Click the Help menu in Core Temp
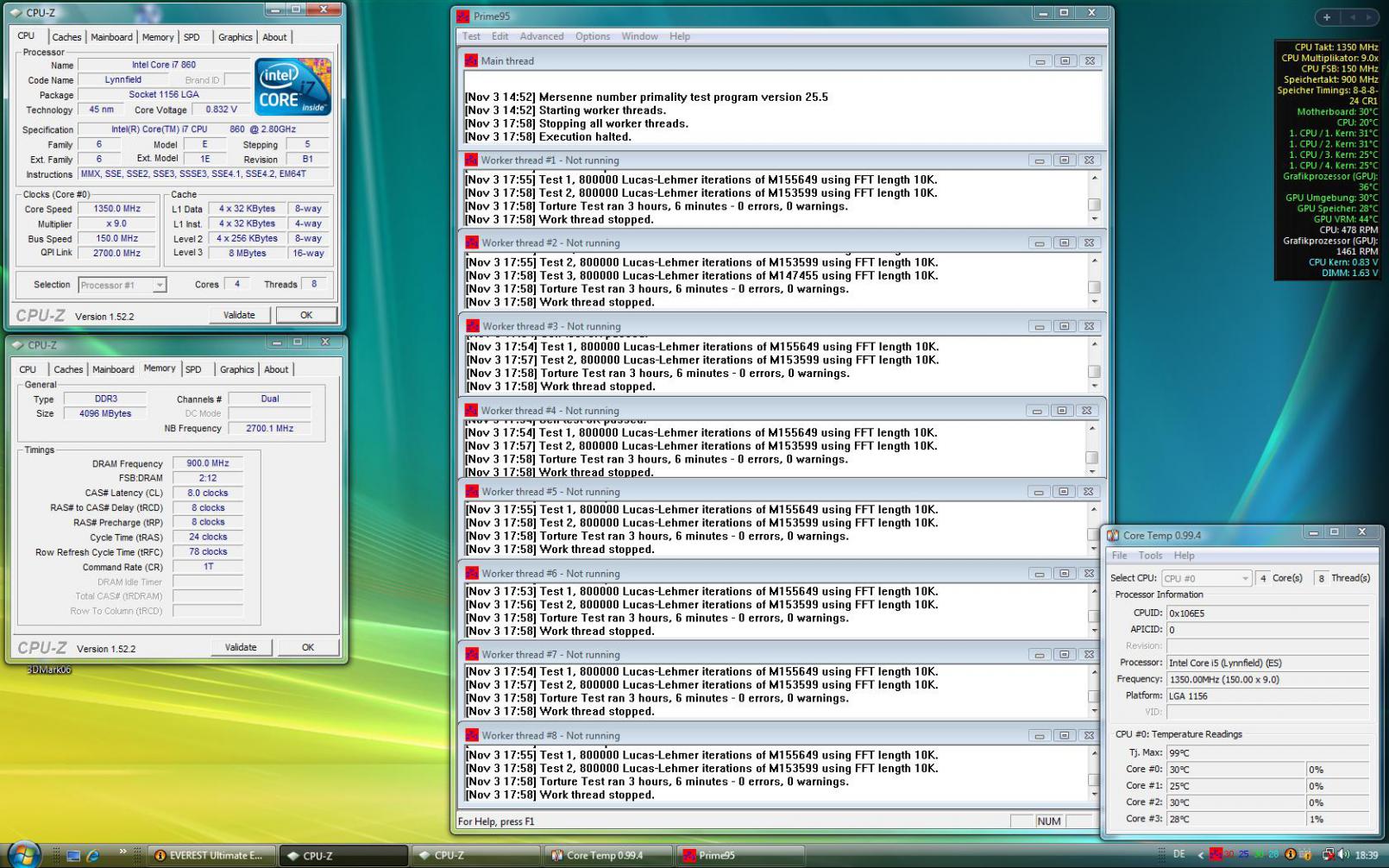 [1185, 556]
